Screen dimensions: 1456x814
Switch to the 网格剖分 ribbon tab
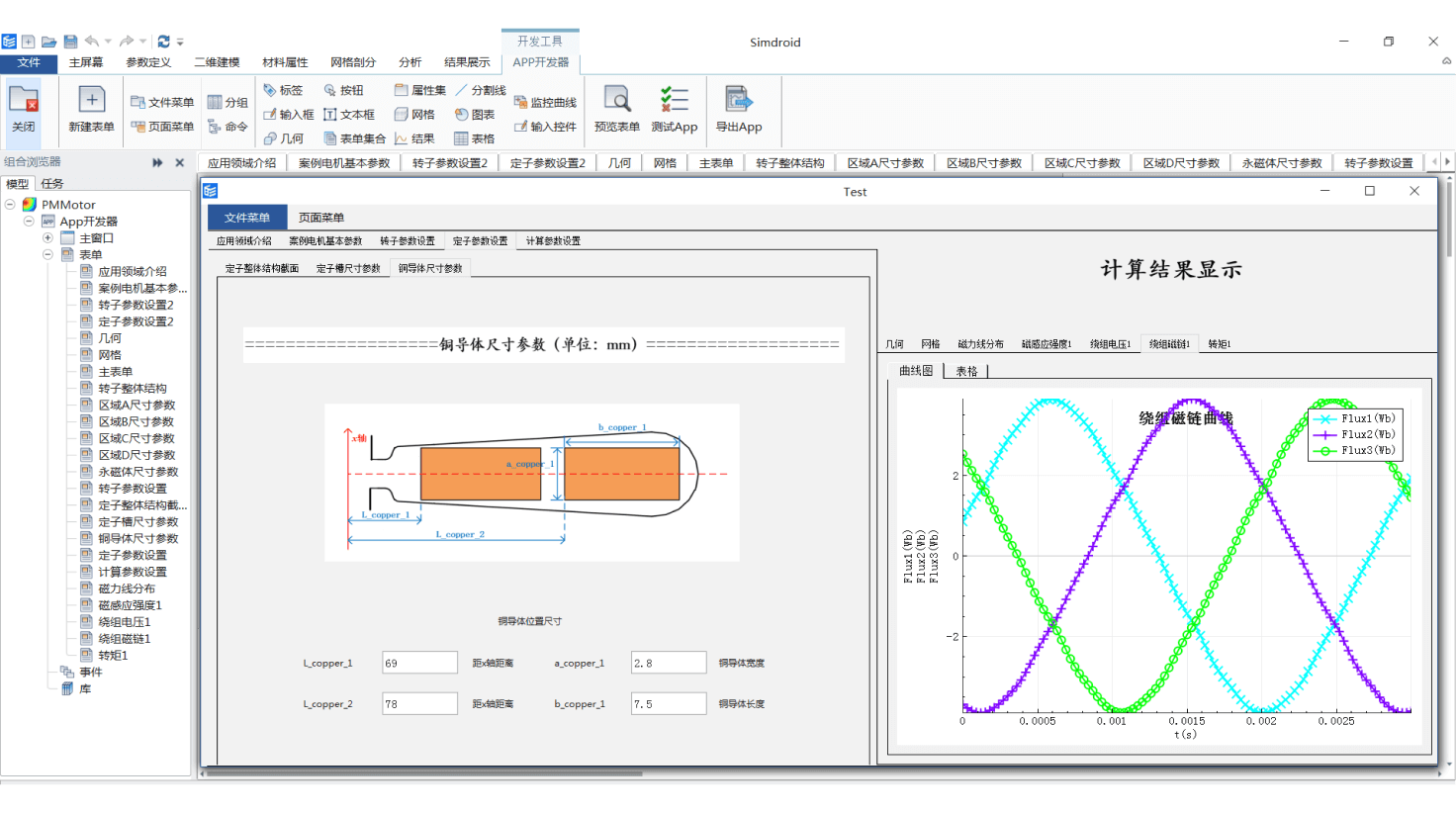353,62
